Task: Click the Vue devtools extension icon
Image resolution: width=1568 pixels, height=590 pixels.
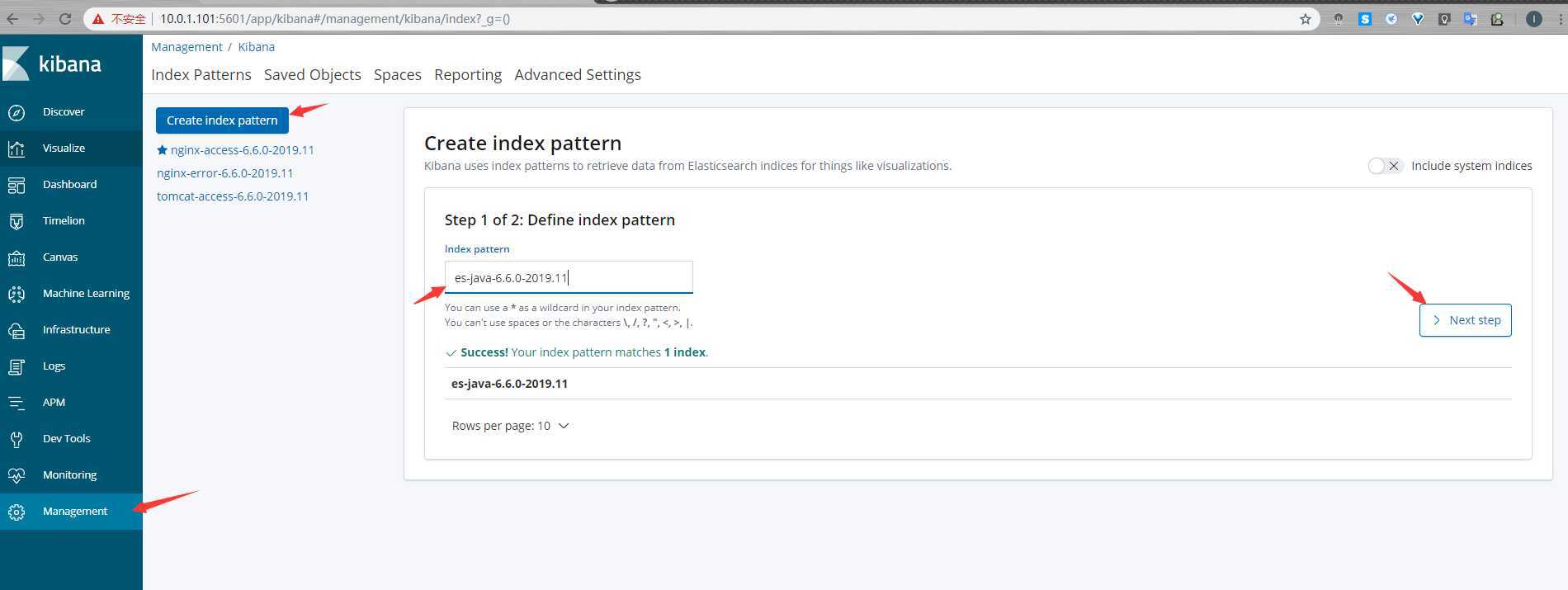Action: click(x=1418, y=18)
